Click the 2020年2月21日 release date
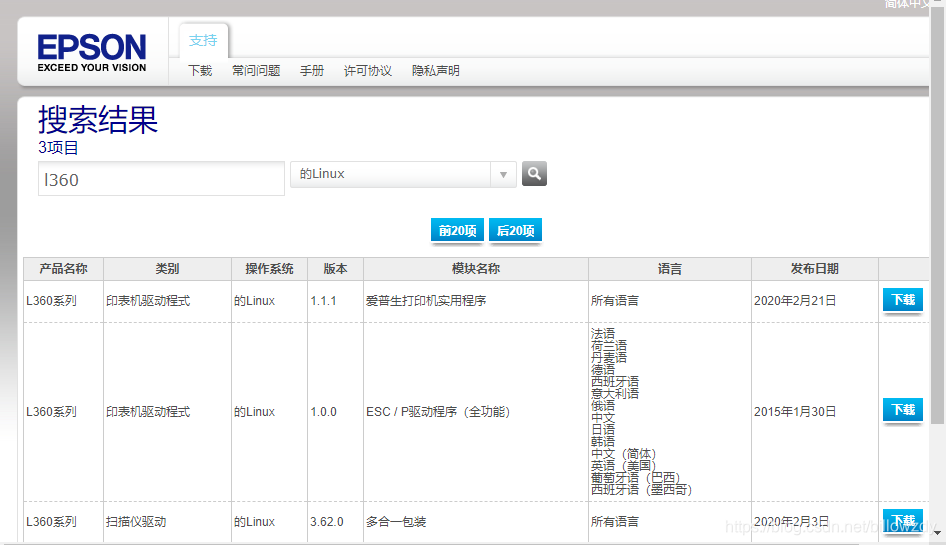946x545 pixels. (795, 301)
